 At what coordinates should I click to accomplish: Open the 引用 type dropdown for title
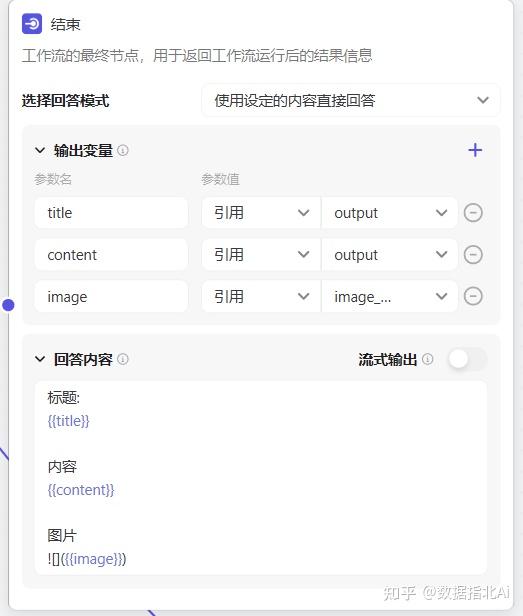click(261, 213)
